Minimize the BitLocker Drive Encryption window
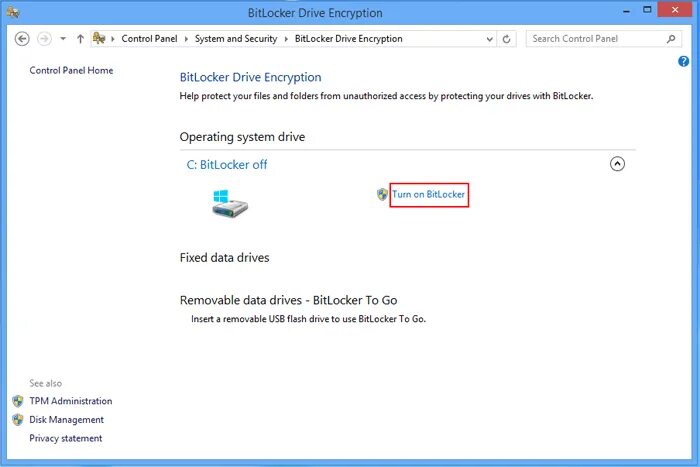Image resolution: width=700 pixels, height=467 pixels. [626, 11]
